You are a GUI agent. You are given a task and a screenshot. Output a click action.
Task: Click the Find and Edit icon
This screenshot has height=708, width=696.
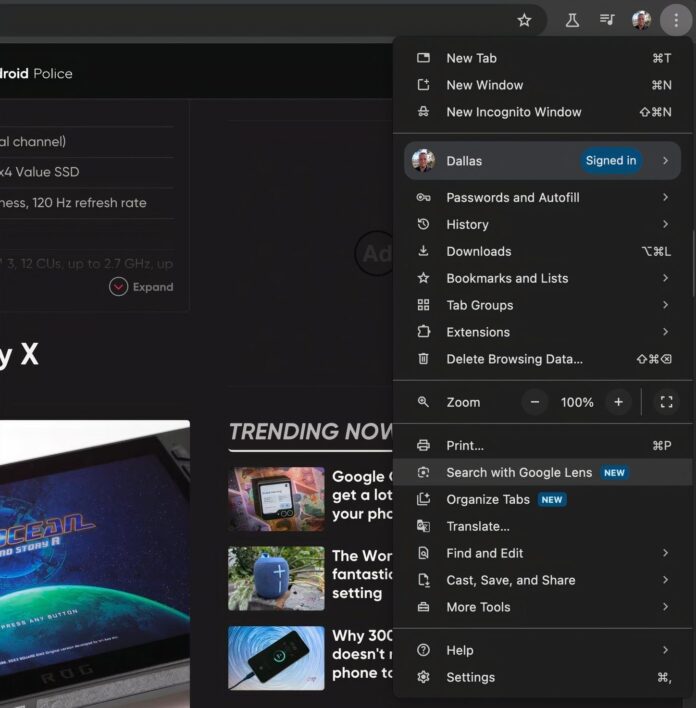[x=423, y=553]
